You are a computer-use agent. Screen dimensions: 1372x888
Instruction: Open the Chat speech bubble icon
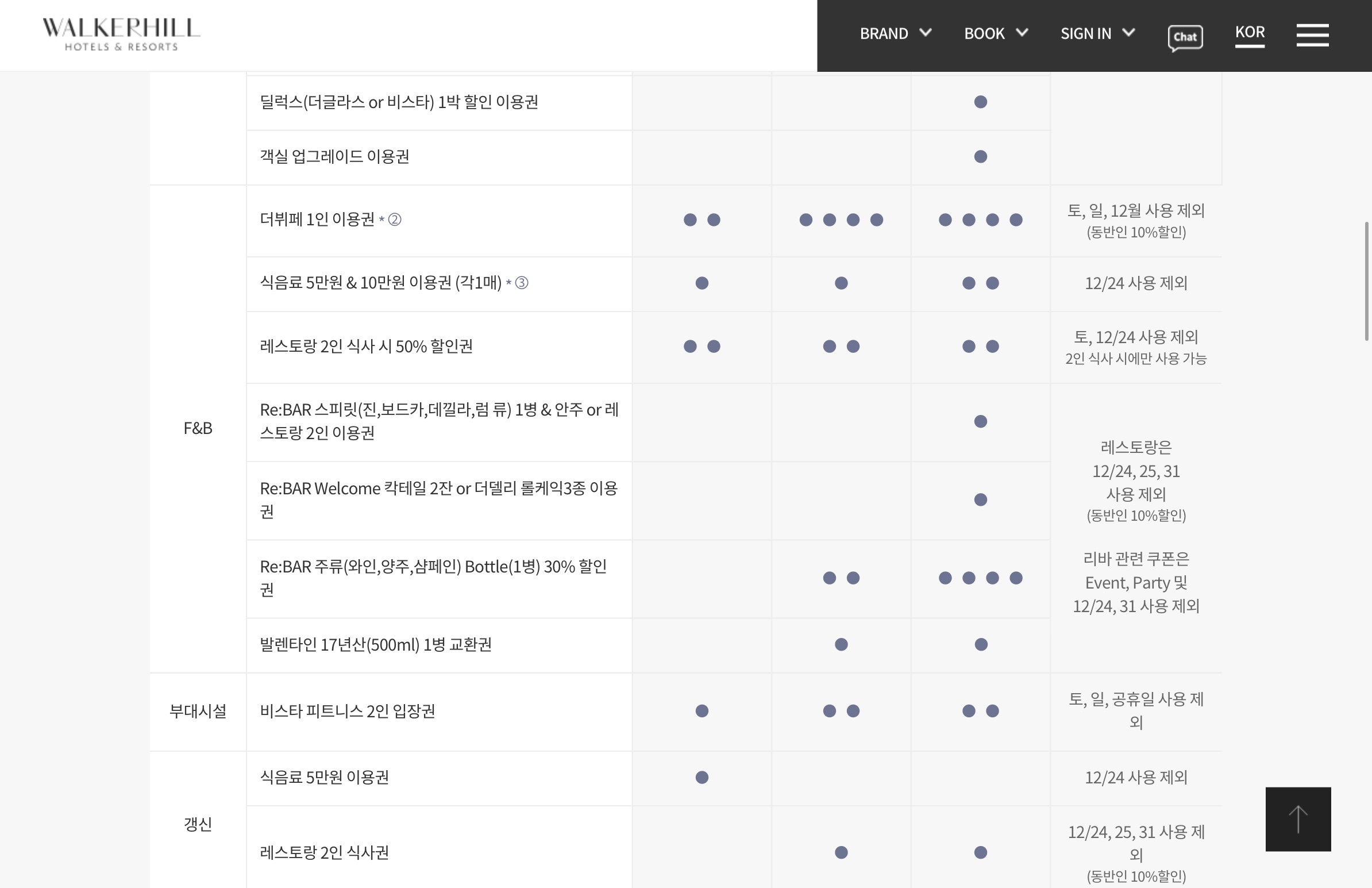[1185, 37]
